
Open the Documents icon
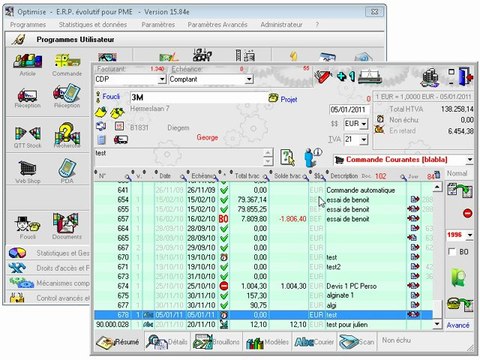click(x=67, y=227)
